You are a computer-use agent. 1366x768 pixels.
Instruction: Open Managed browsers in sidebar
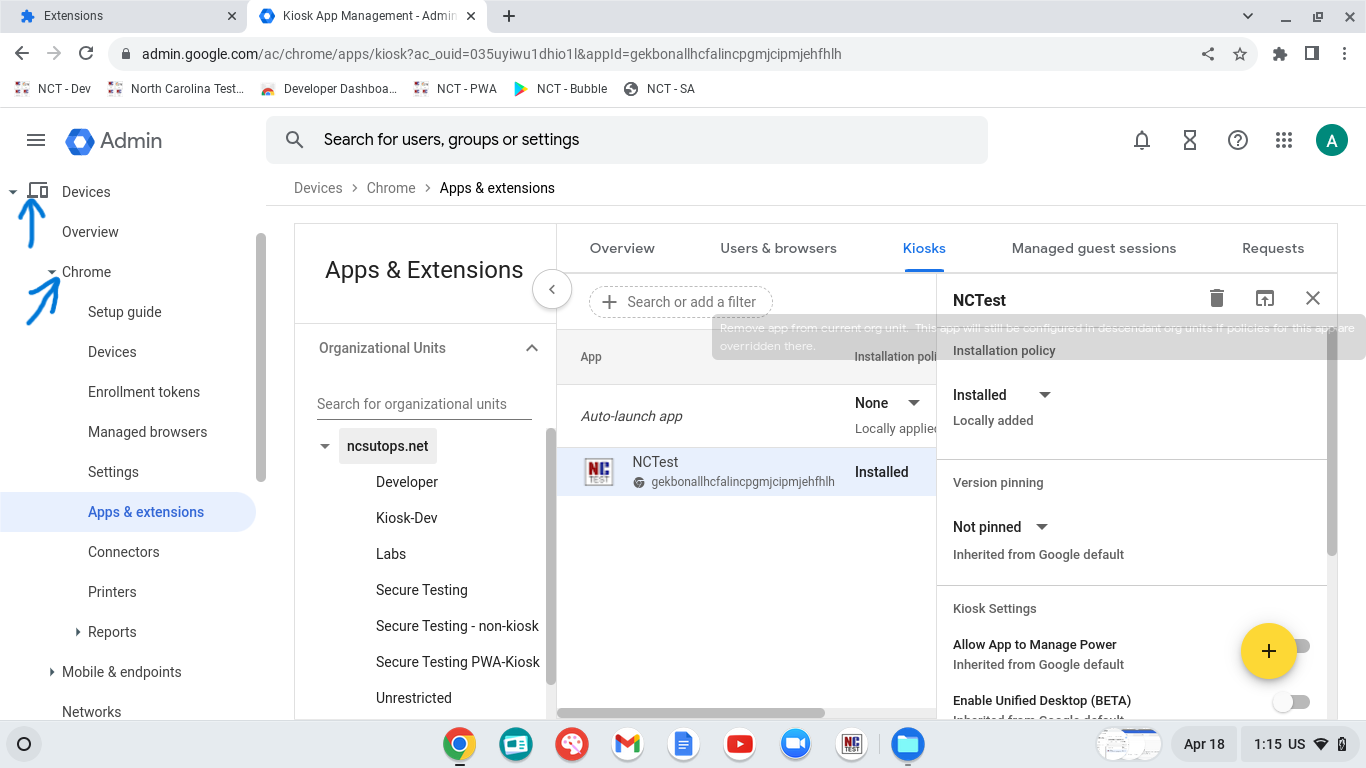148,432
